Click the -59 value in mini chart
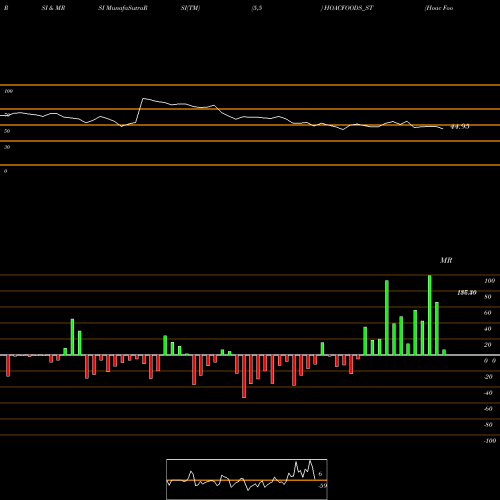Screen dimensions: 500x500 tap(322, 486)
